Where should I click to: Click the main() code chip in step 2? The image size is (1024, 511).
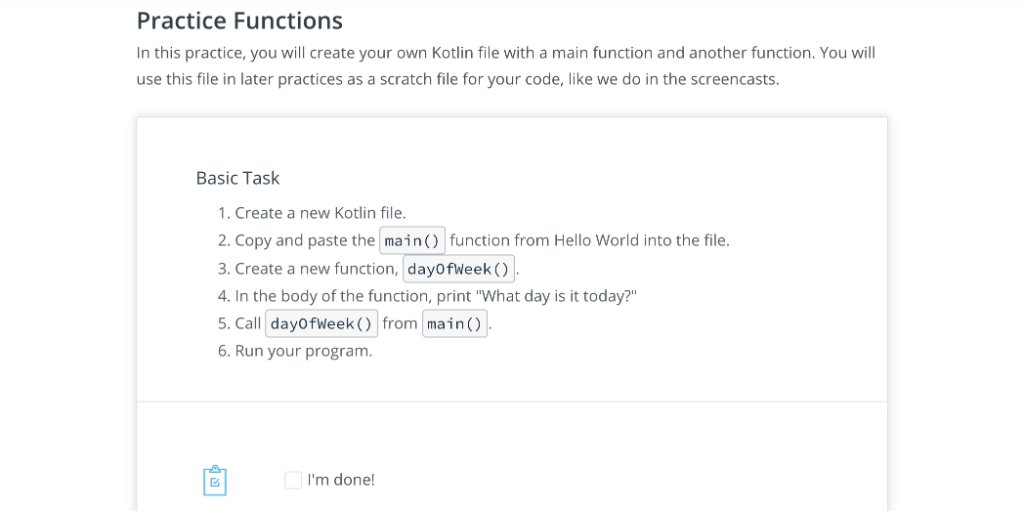click(412, 241)
